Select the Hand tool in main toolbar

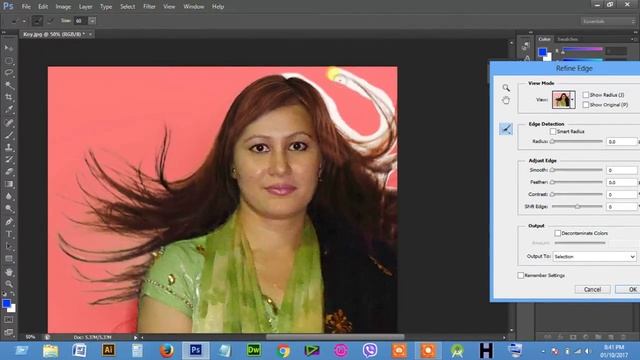coord(9,272)
